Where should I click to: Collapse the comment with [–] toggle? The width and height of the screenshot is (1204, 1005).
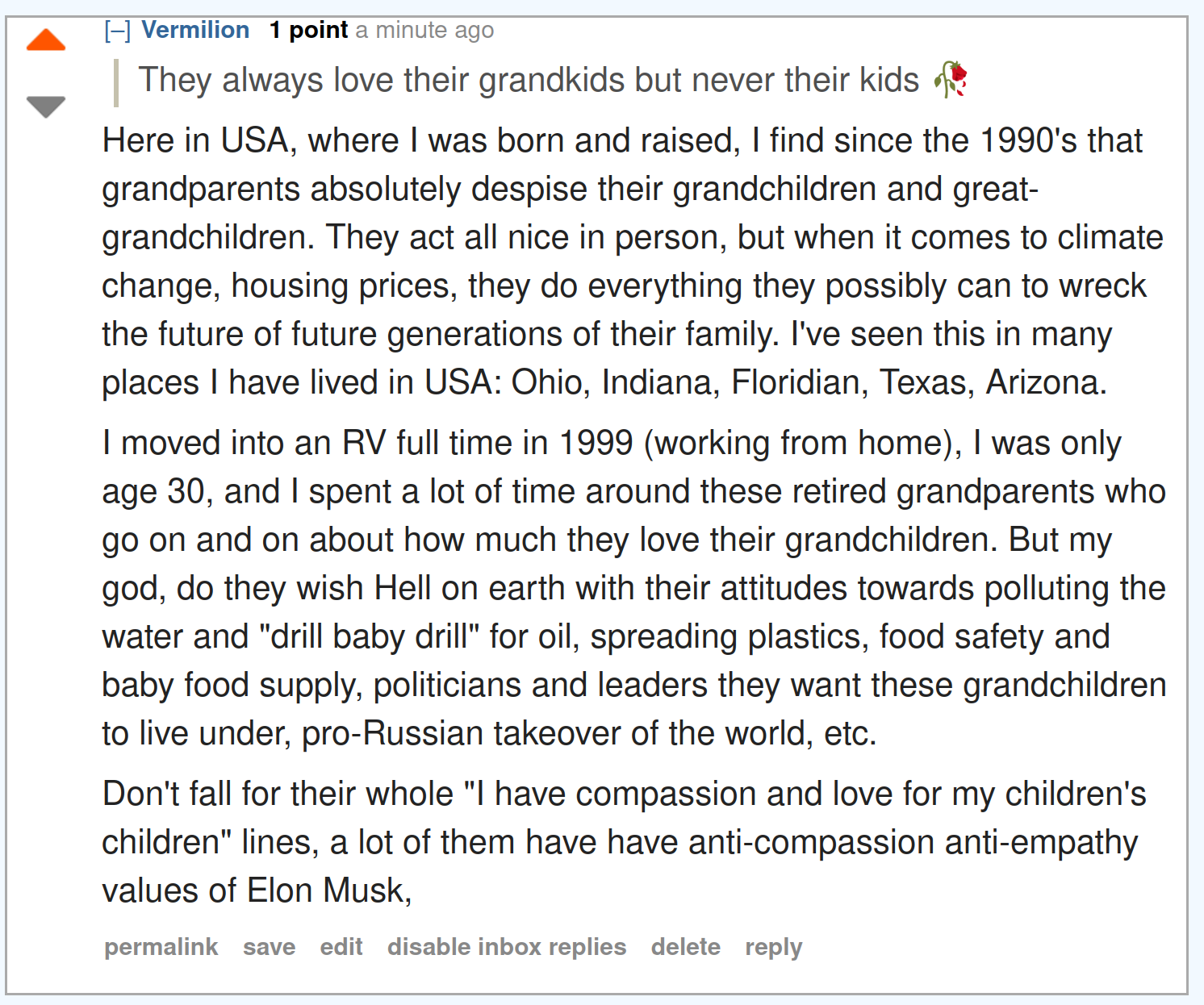117,31
